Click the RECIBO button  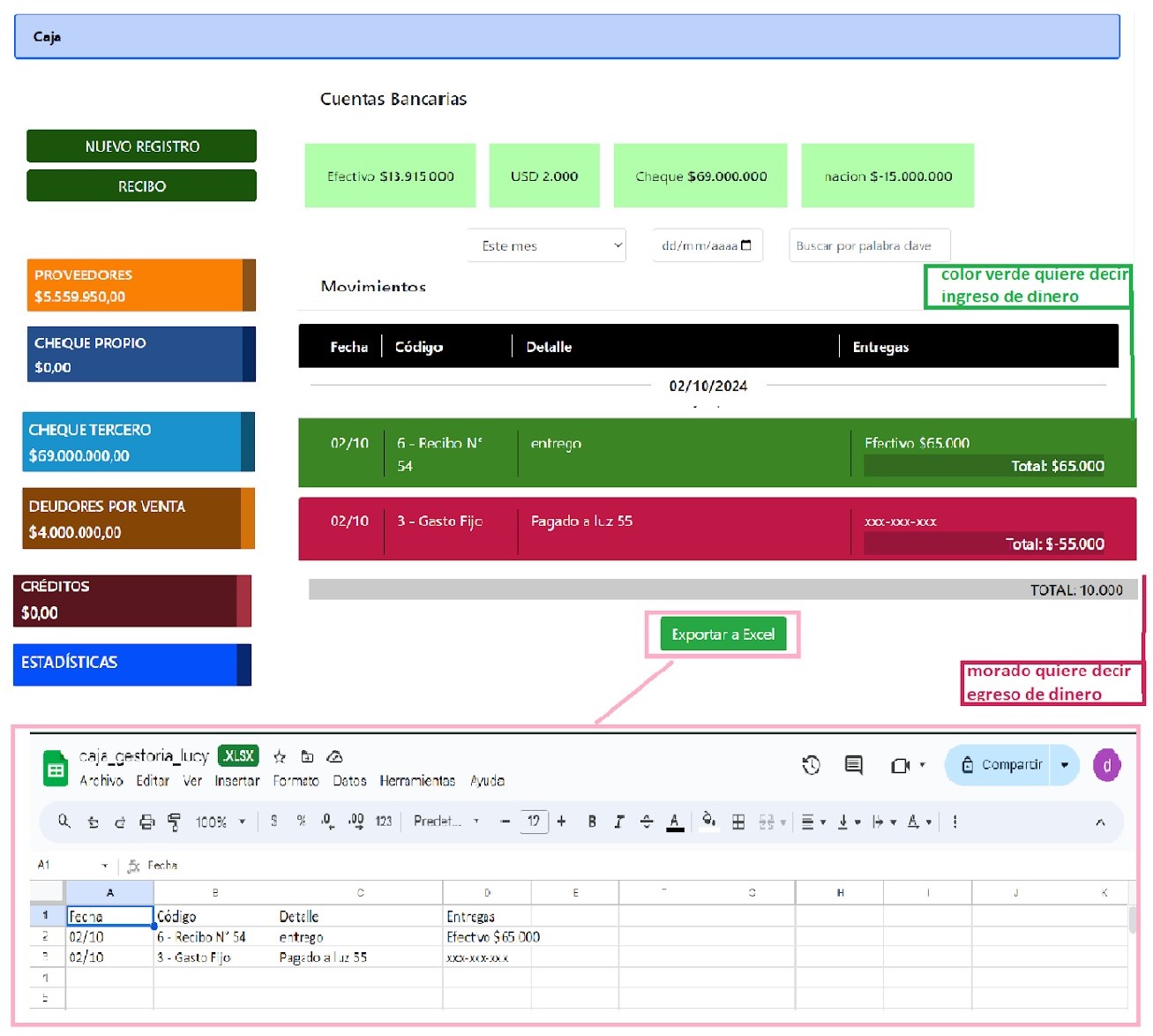pos(141,186)
